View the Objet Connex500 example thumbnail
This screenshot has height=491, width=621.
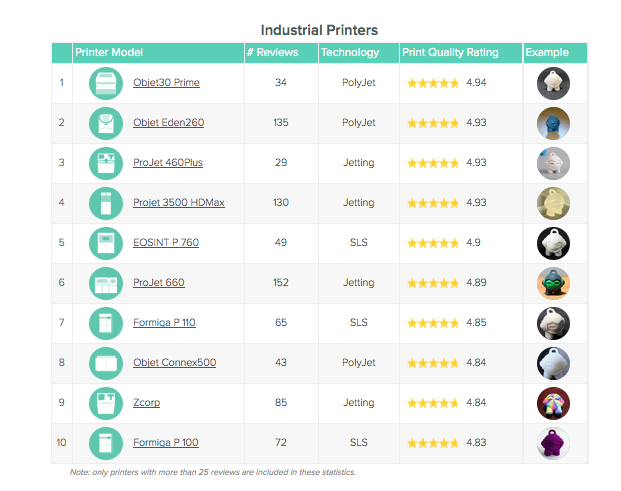pos(553,363)
